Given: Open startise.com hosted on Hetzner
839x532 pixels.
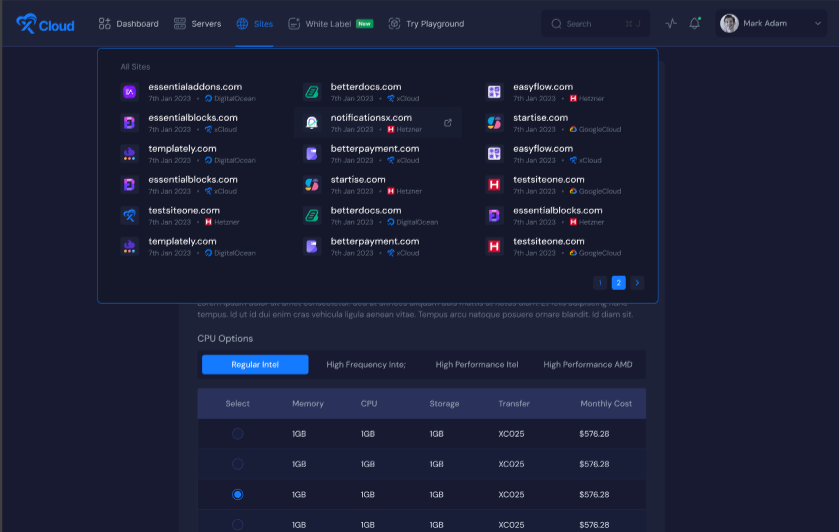Looking at the screenshot, I should coord(358,180).
